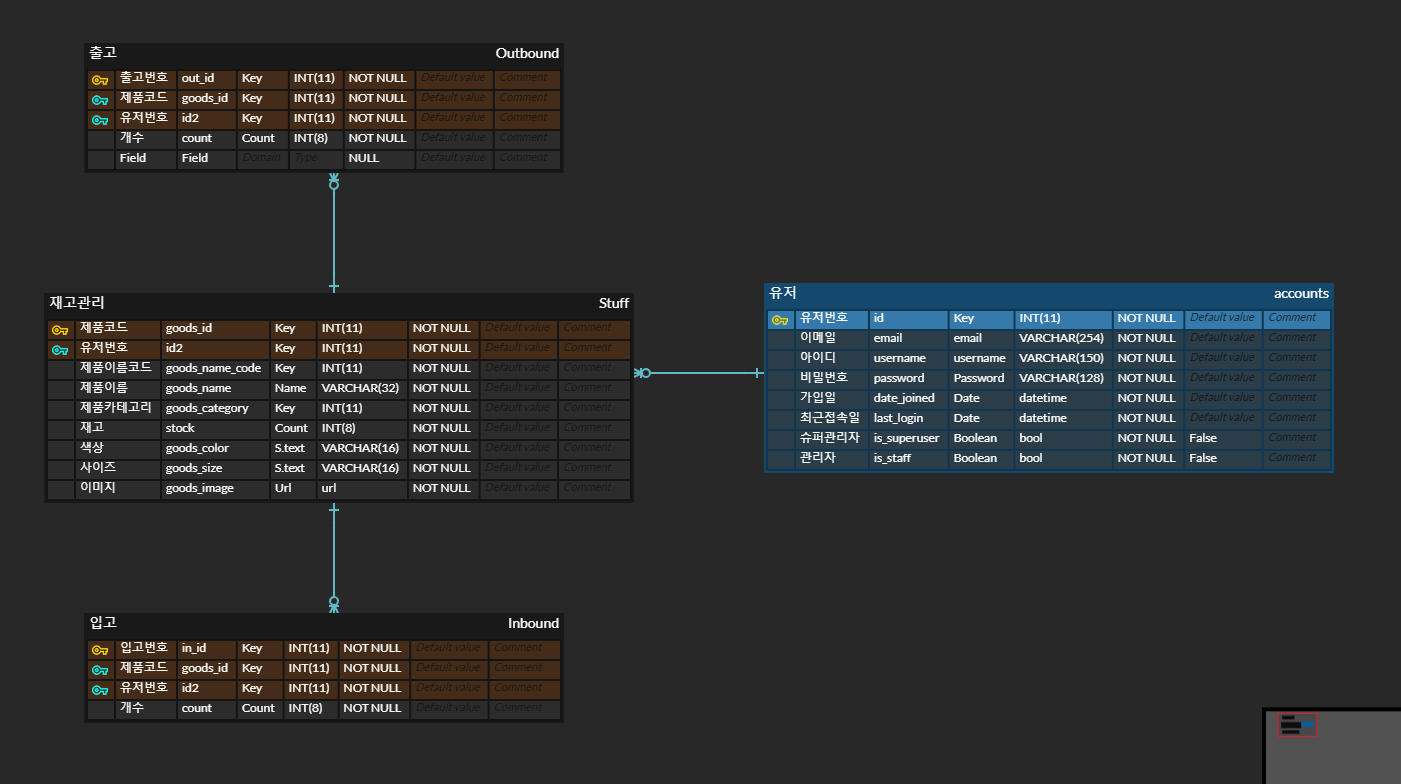Click the goods_name_code field in Stuff

click(x=215, y=368)
